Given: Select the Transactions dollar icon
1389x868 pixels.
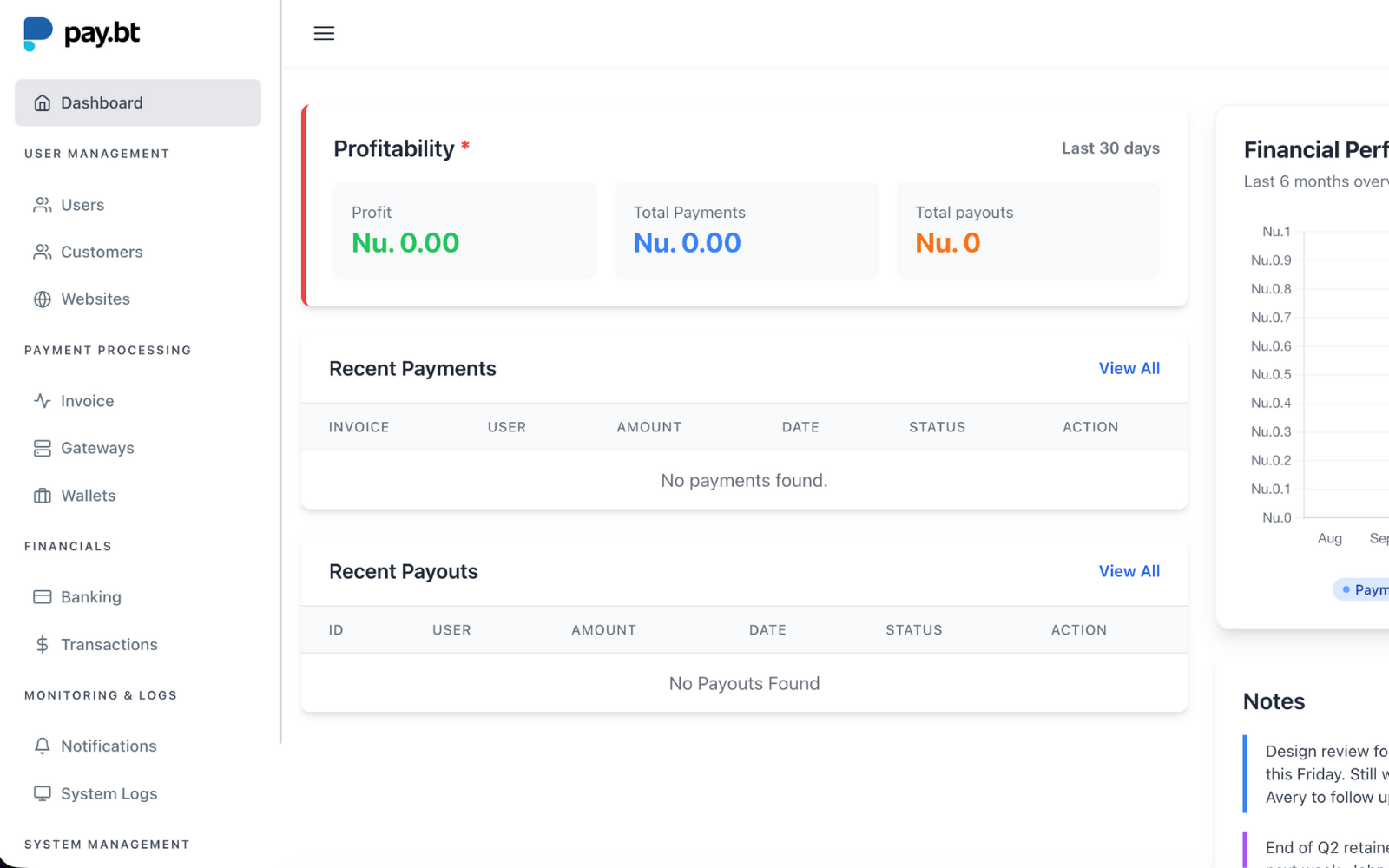Looking at the screenshot, I should [x=43, y=645].
